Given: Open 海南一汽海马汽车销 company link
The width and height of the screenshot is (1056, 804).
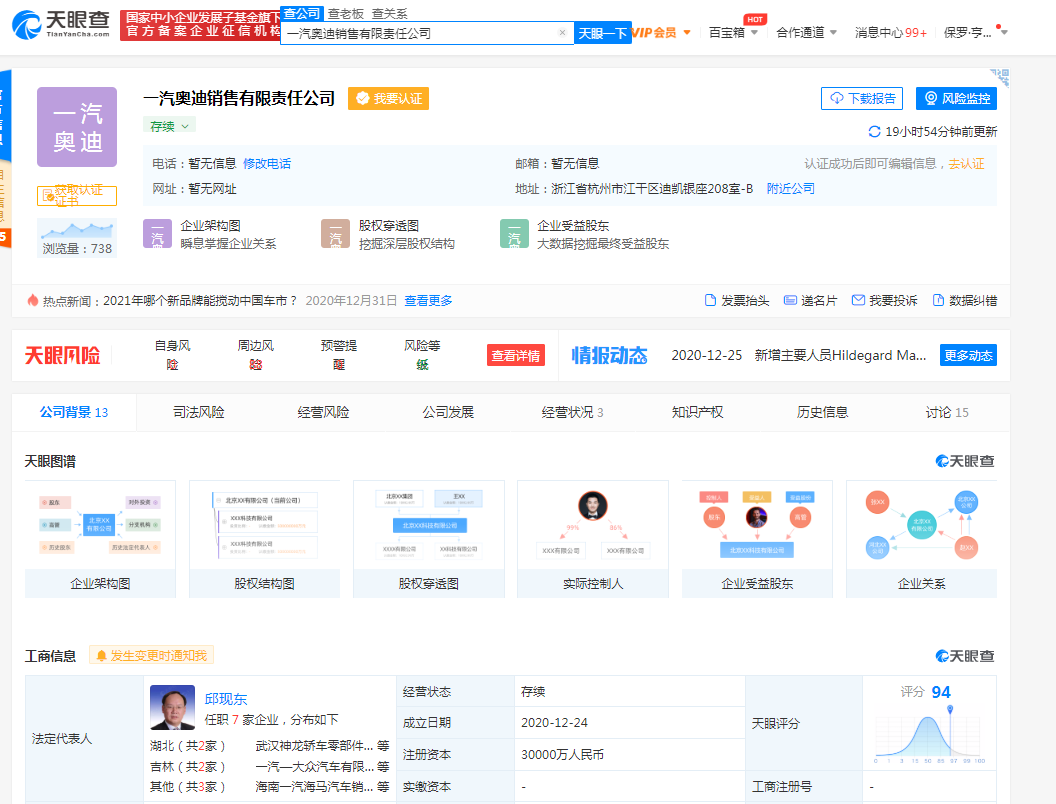Looking at the screenshot, I should pyautogui.click(x=315, y=786).
